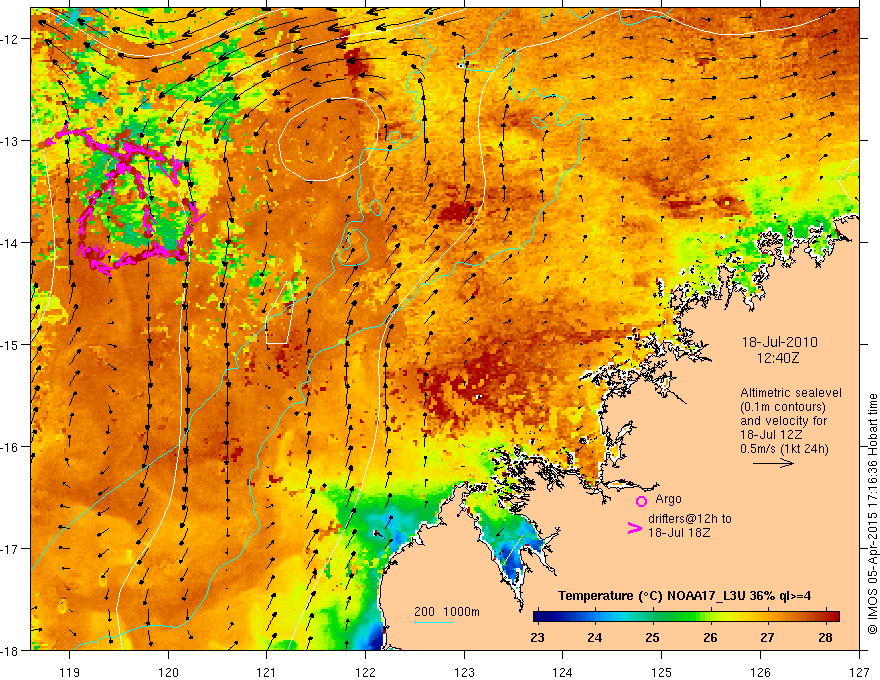Click the 200 1000m isobath label
The height and width of the screenshot is (680, 880).
(447, 612)
